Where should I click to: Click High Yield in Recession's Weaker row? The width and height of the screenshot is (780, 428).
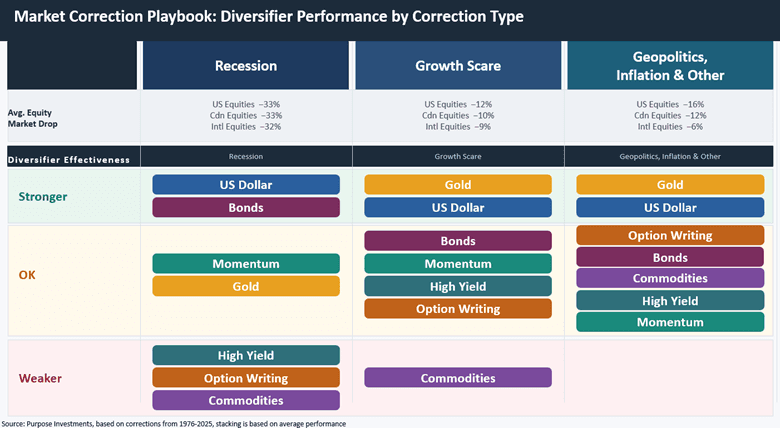coord(246,355)
